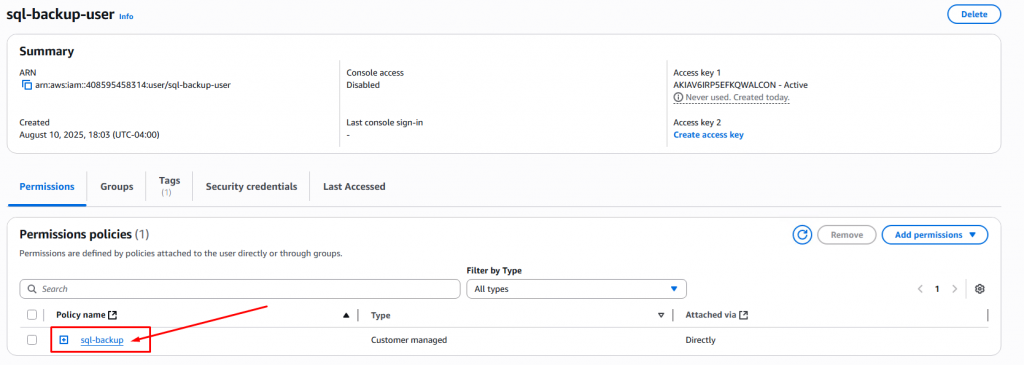Click the external link icon beside Attached via
Viewport: 1024px width, 365px height.
743,315
